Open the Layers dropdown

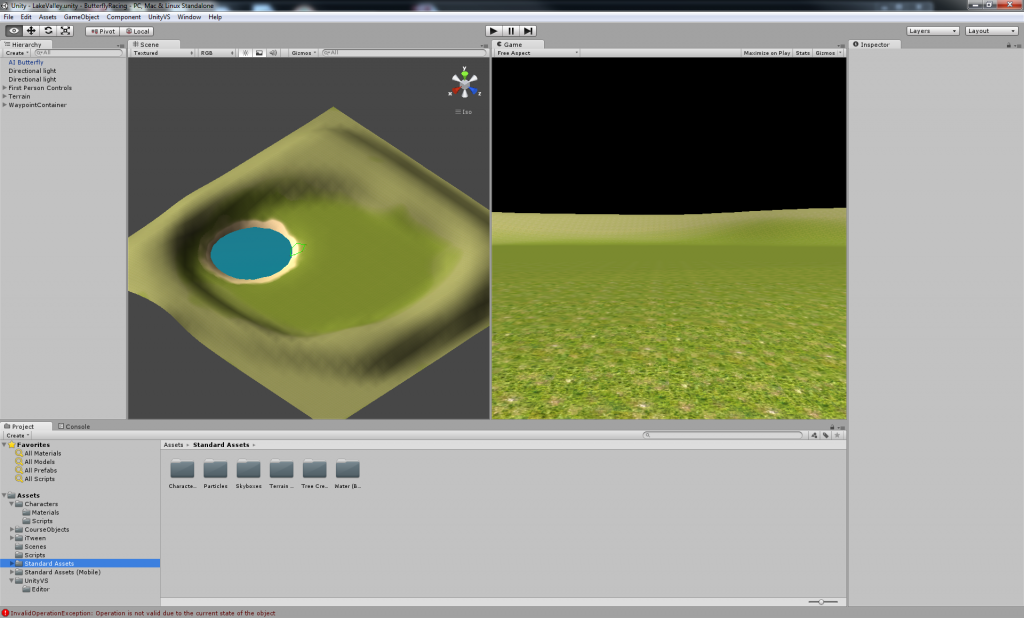pyautogui.click(x=932, y=31)
